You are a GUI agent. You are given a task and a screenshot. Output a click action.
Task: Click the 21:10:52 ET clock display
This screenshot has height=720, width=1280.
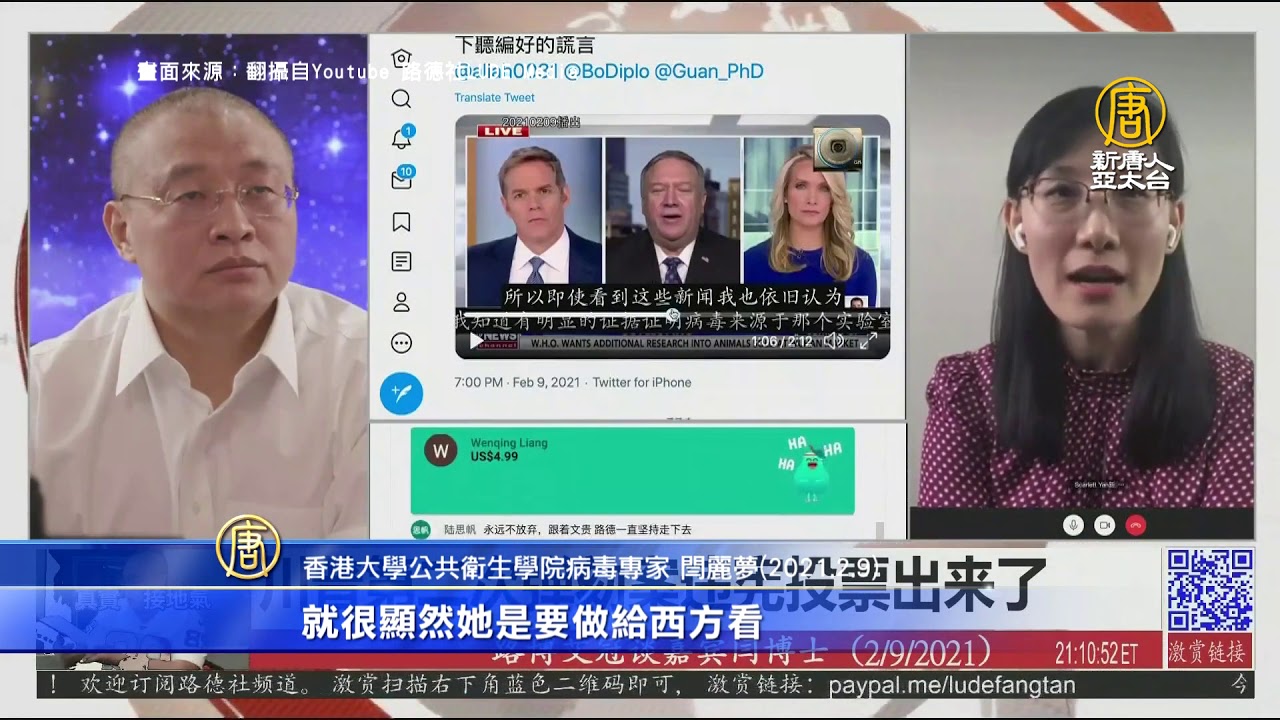(1097, 654)
